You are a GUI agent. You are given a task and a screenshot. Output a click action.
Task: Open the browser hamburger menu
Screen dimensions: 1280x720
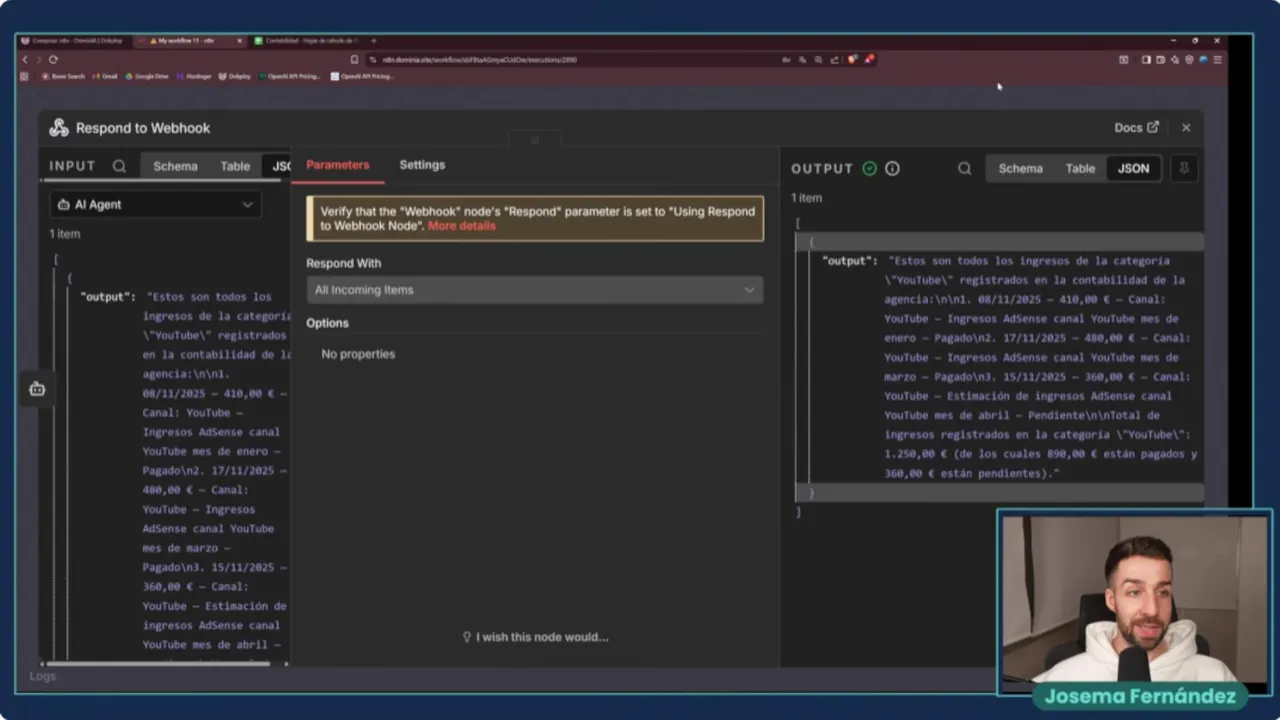point(1217,60)
